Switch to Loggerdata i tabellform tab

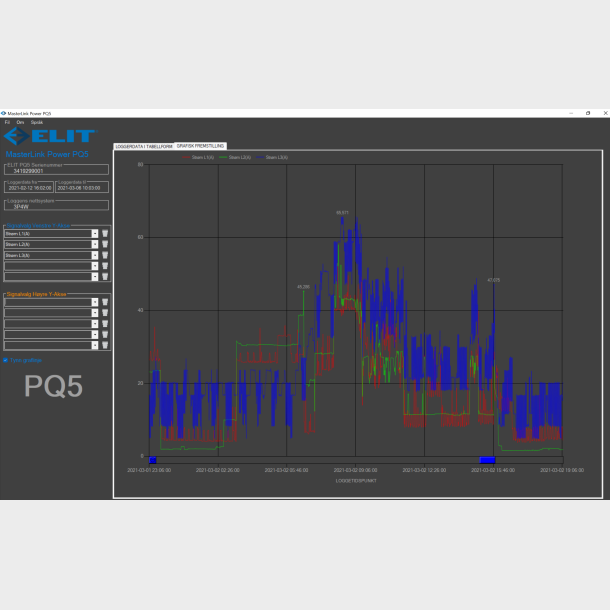(144, 147)
